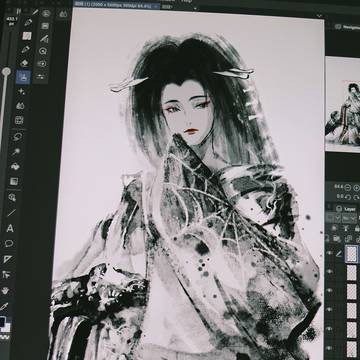Rotate canvas left in Navigator
Screen dimensions: 360x360
[x=348, y=197]
